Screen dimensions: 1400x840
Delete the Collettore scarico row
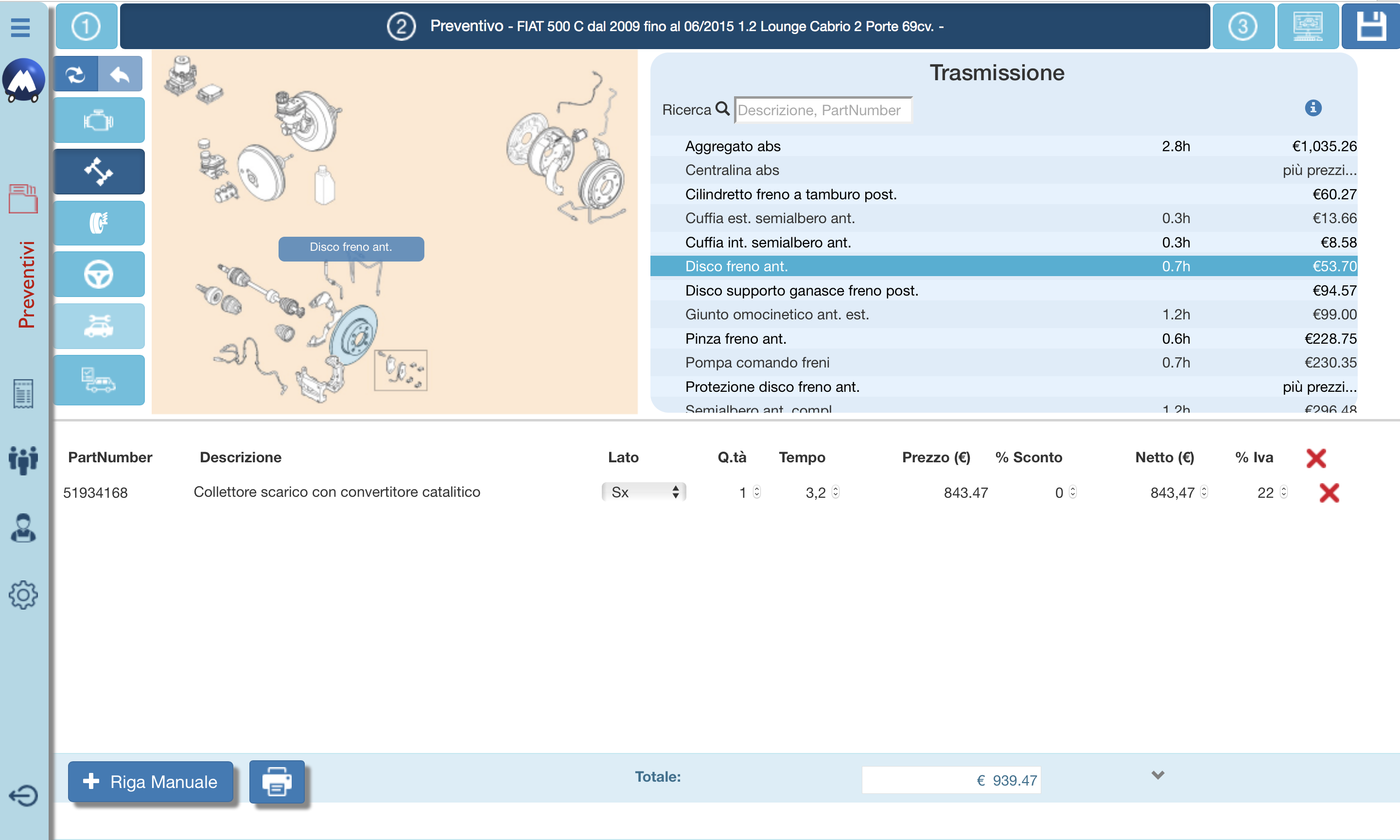point(1329,492)
